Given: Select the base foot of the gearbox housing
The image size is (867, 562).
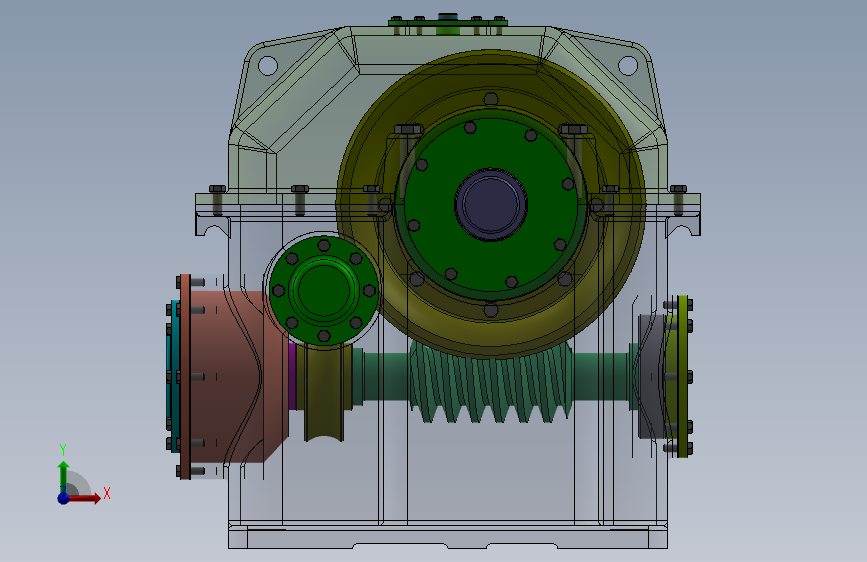Looking at the screenshot, I should point(448,537).
